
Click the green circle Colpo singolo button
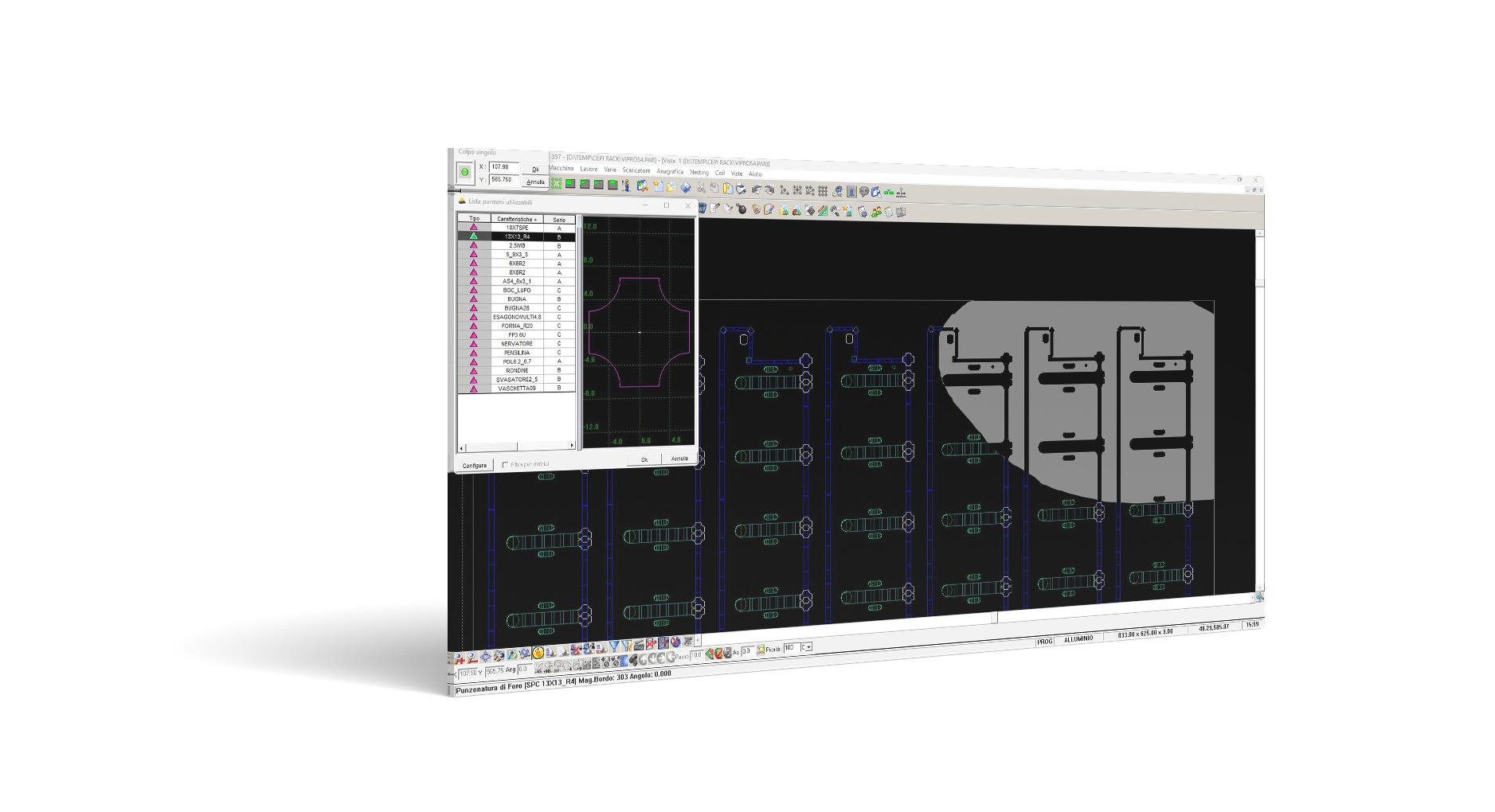tap(464, 172)
